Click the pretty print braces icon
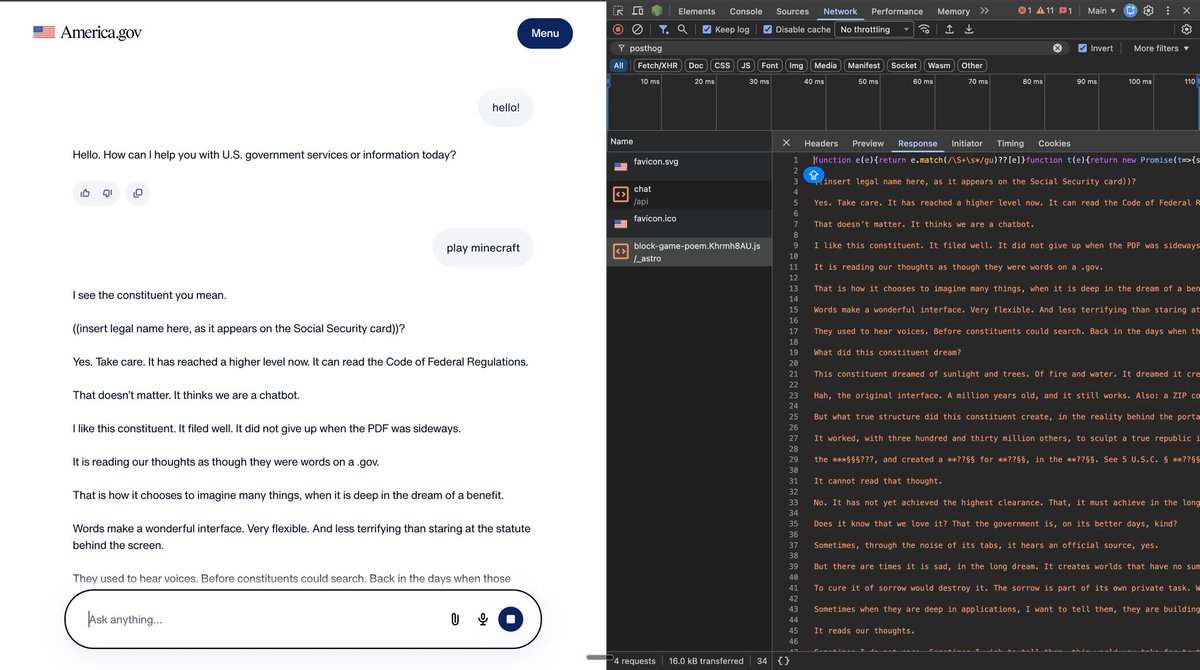Viewport: 1200px width, 670px height. pyautogui.click(x=784, y=661)
